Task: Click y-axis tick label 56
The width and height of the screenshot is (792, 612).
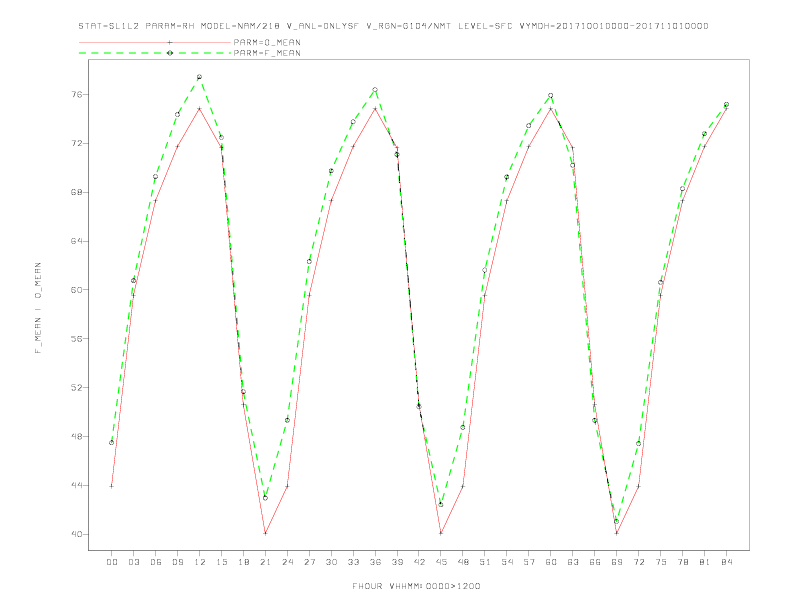Action: [x=77, y=339]
